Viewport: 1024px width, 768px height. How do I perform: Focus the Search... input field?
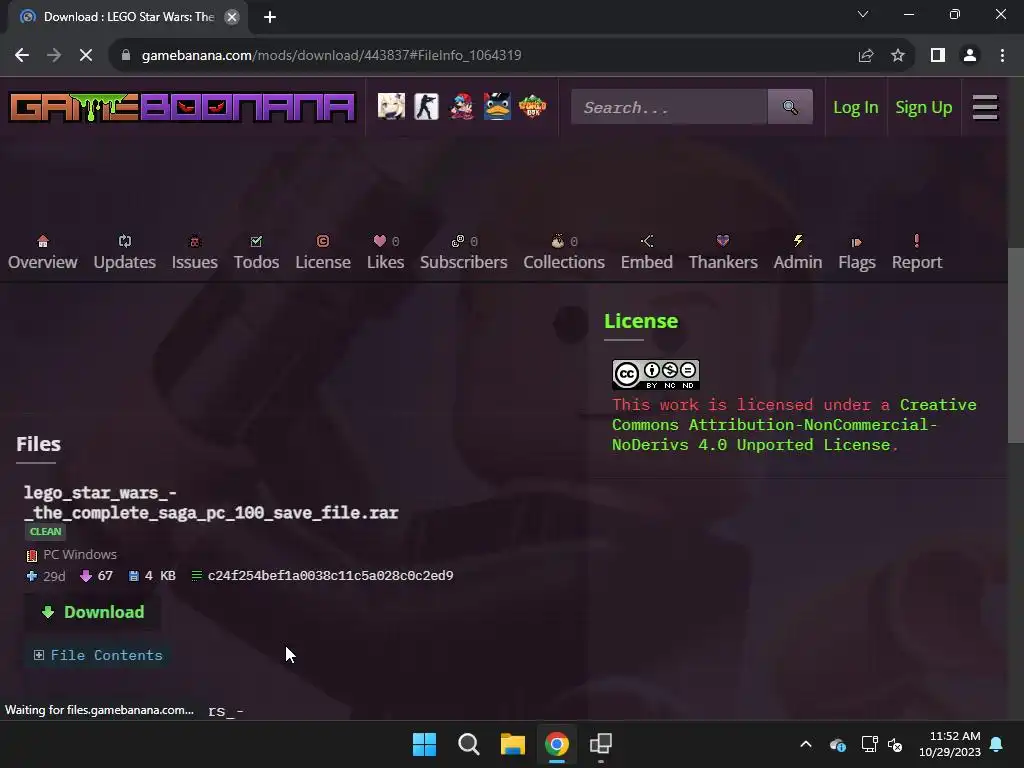coord(669,107)
